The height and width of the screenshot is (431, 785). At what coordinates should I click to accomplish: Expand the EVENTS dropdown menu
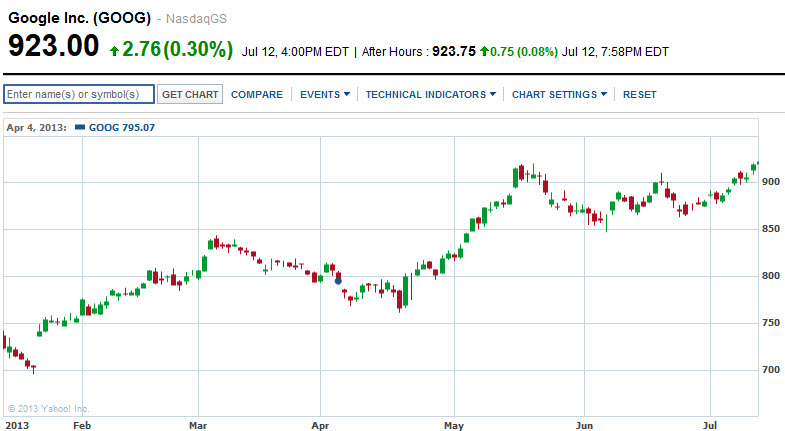pos(325,95)
